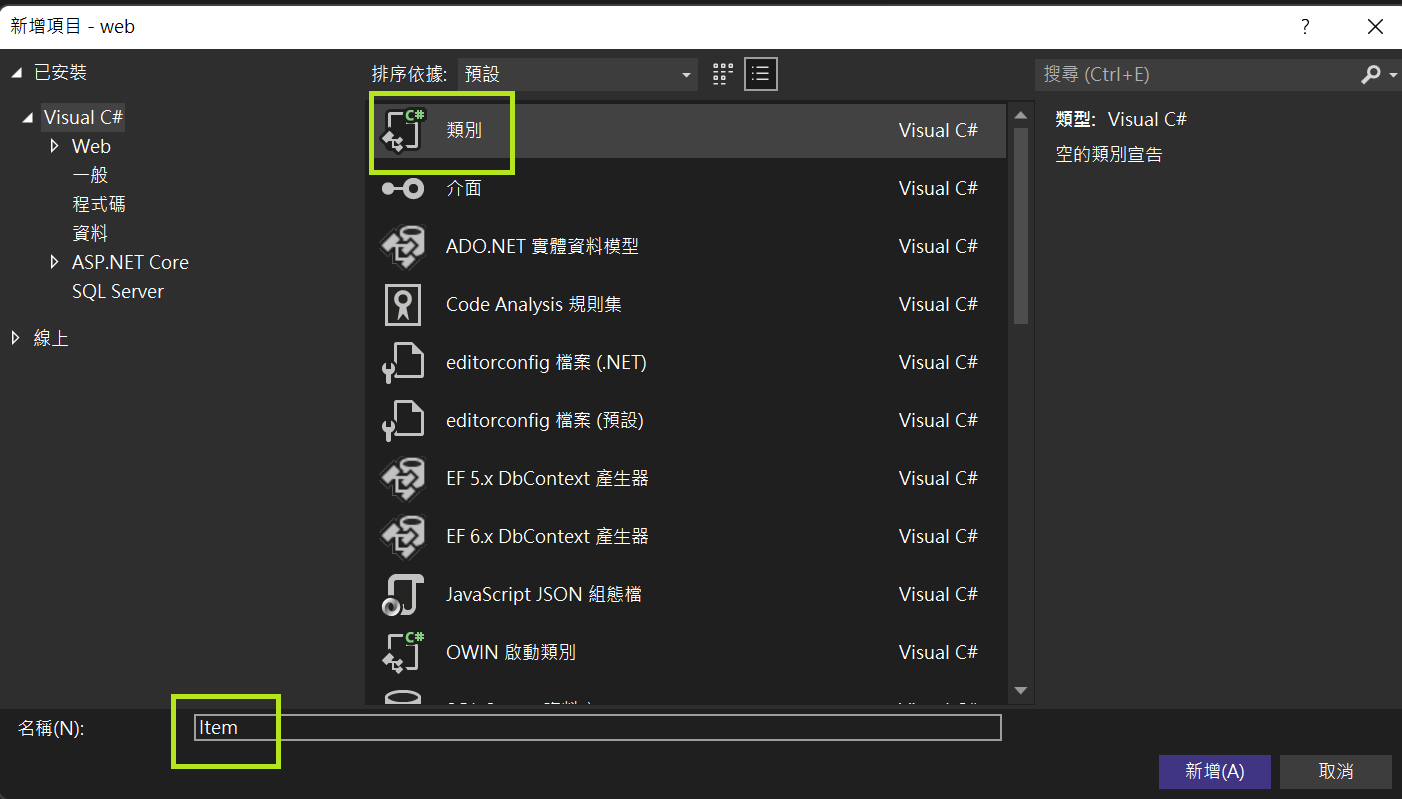
Task: Switch to small icons view
Action: [x=723, y=74]
